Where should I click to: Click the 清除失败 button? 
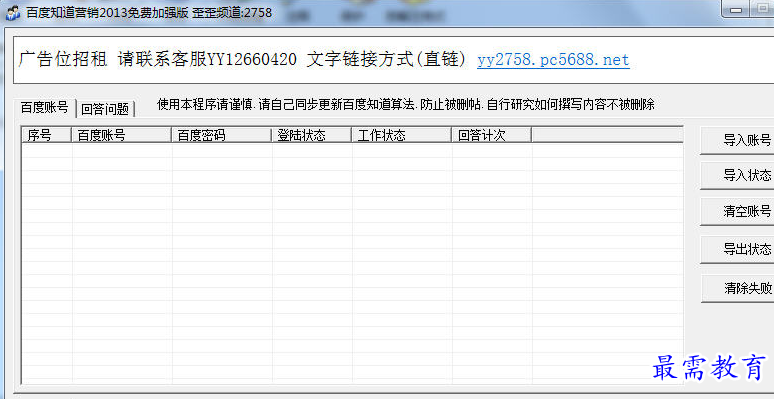click(x=737, y=288)
